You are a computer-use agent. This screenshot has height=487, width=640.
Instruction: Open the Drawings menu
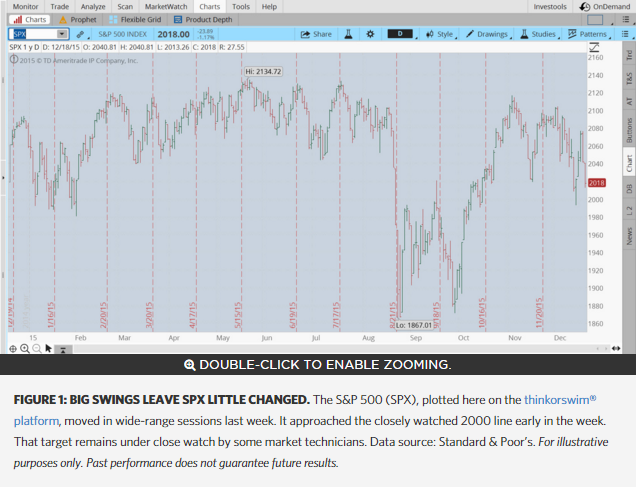[x=487, y=34]
